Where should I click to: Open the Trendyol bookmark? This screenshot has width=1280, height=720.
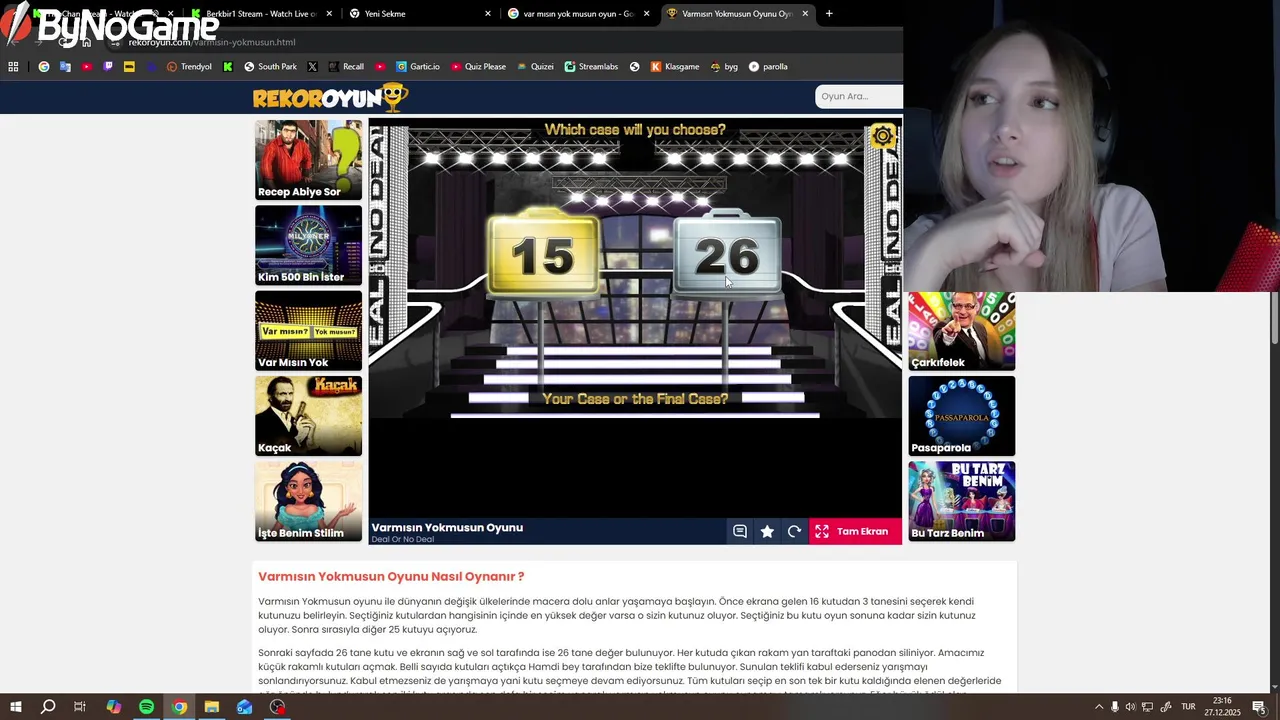point(189,67)
